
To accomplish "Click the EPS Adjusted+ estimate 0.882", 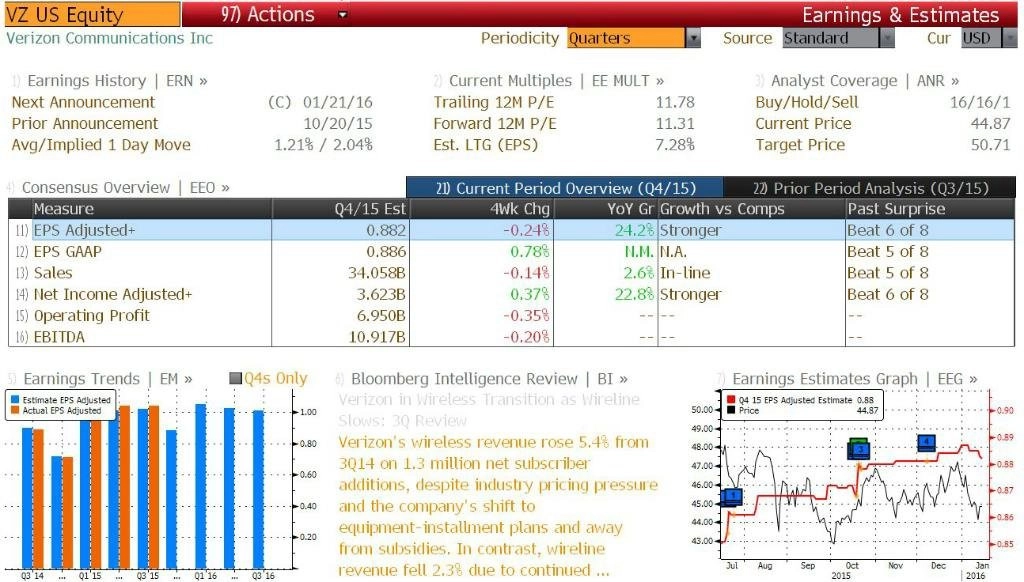I will (x=386, y=230).
